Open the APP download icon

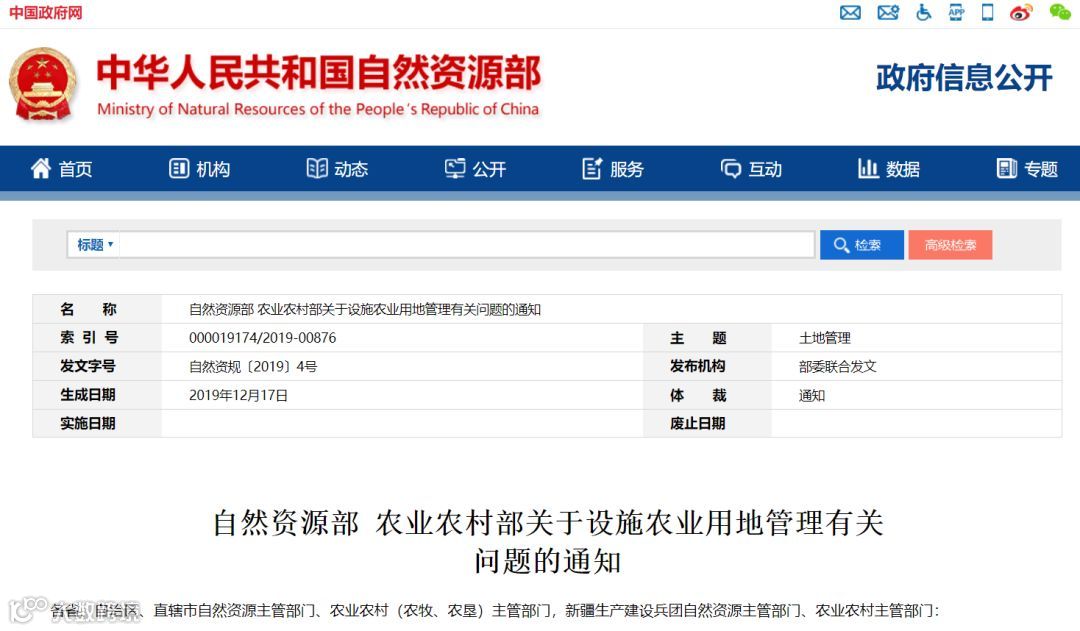[956, 12]
